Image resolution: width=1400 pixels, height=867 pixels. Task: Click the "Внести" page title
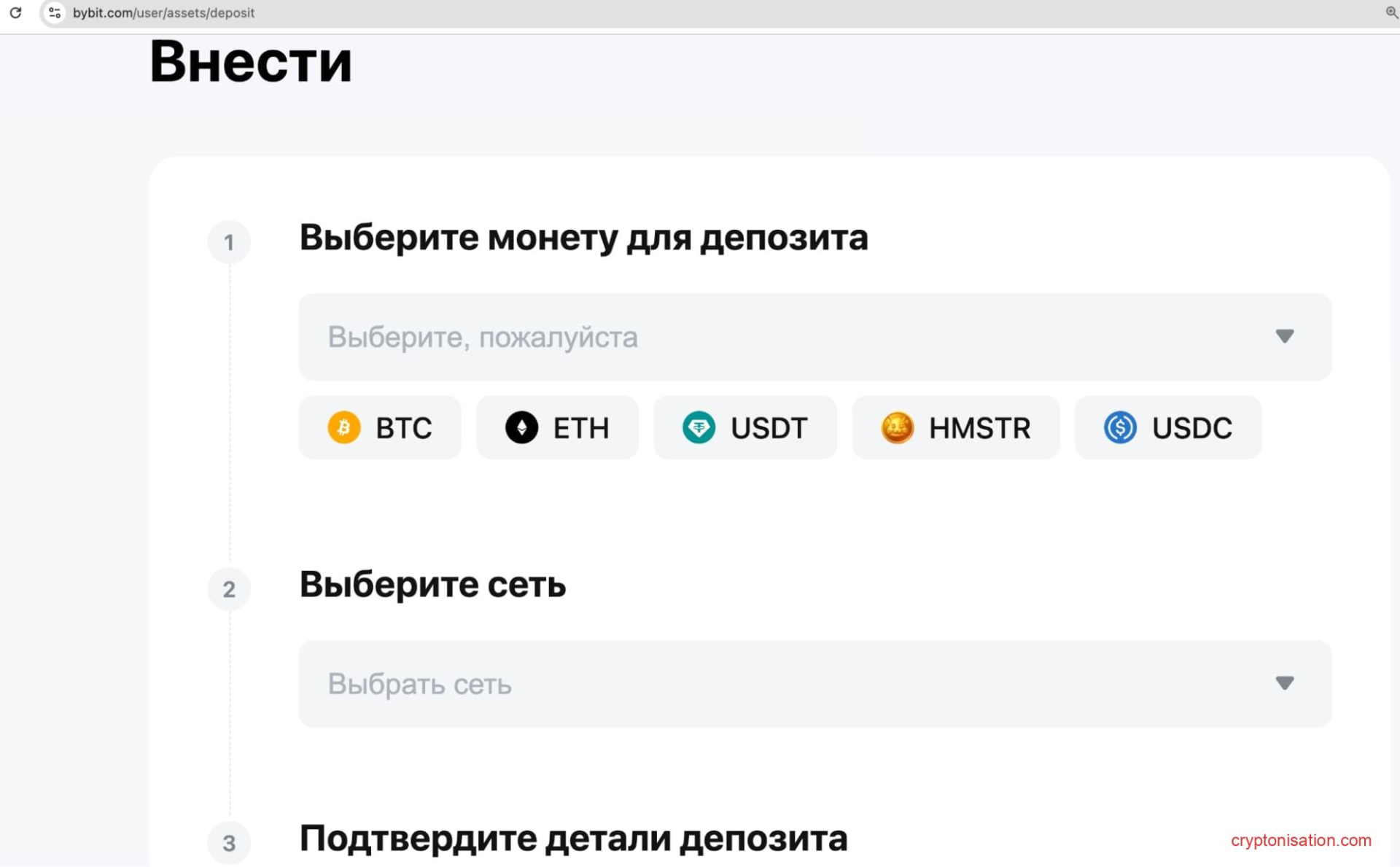pos(251,62)
